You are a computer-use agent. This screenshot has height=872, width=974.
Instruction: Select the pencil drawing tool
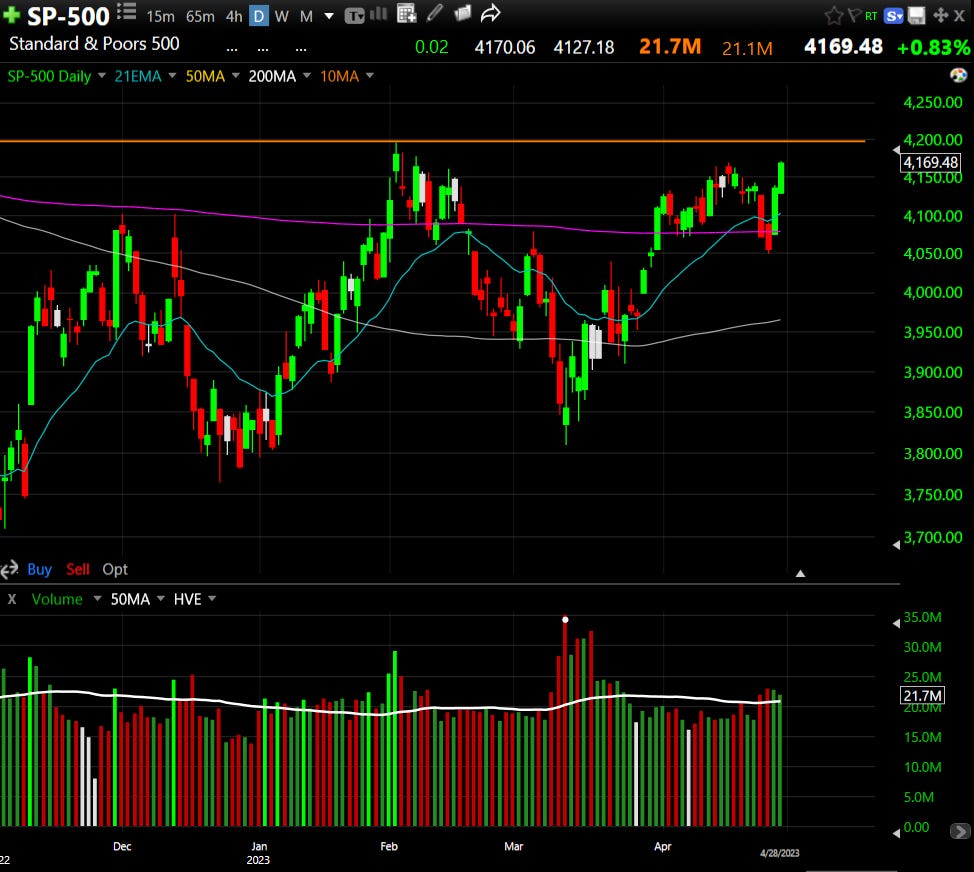435,13
